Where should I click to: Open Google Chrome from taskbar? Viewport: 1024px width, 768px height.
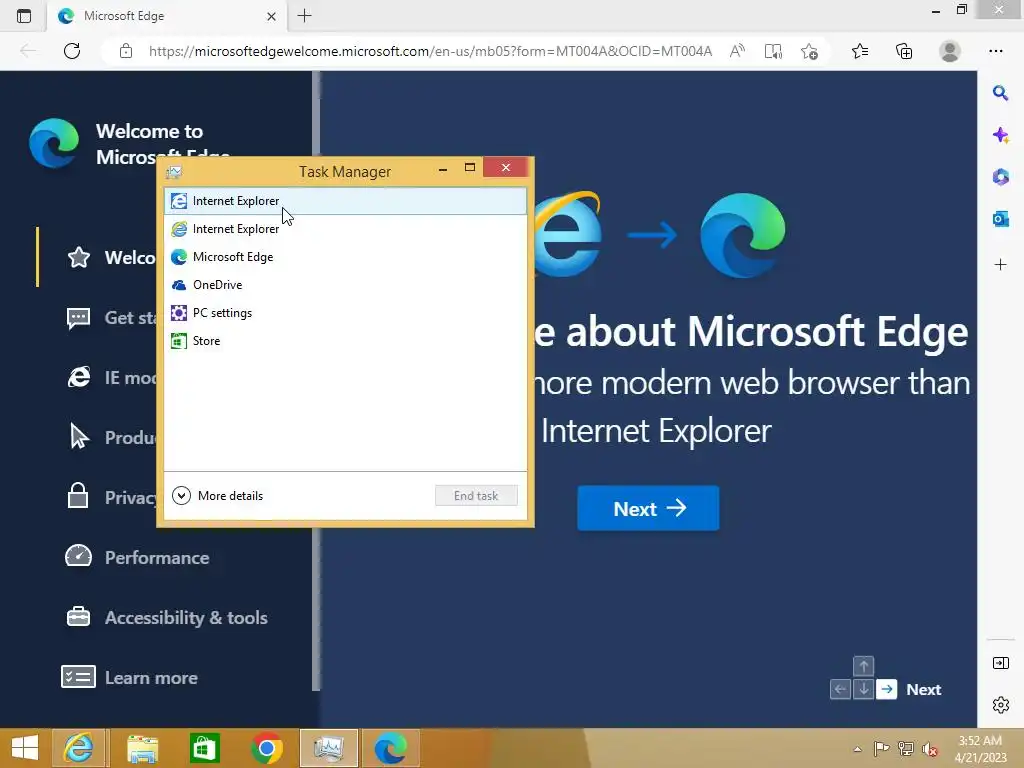(x=266, y=748)
